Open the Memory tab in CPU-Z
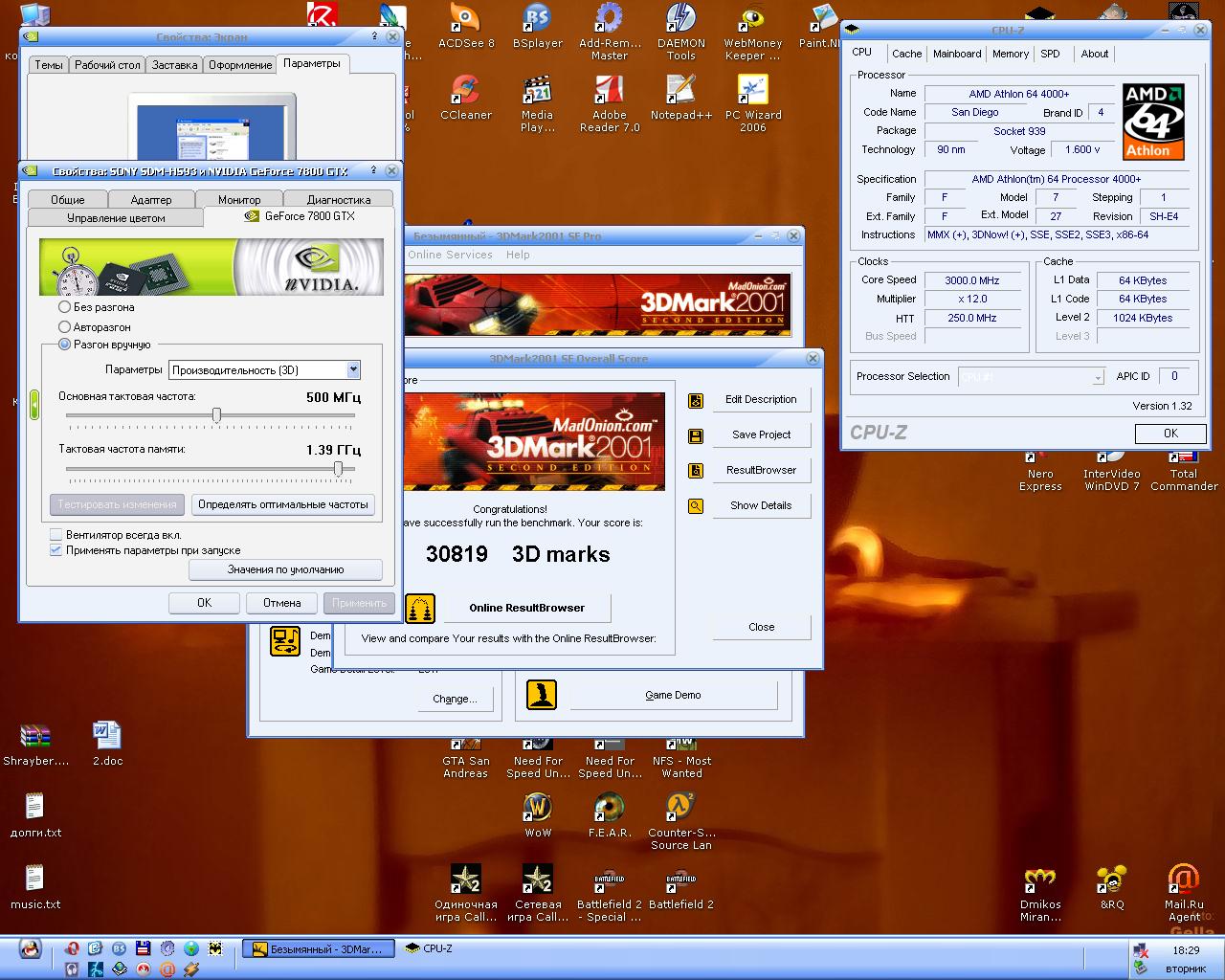This screenshot has width=1225, height=980. tap(1010, 54)
